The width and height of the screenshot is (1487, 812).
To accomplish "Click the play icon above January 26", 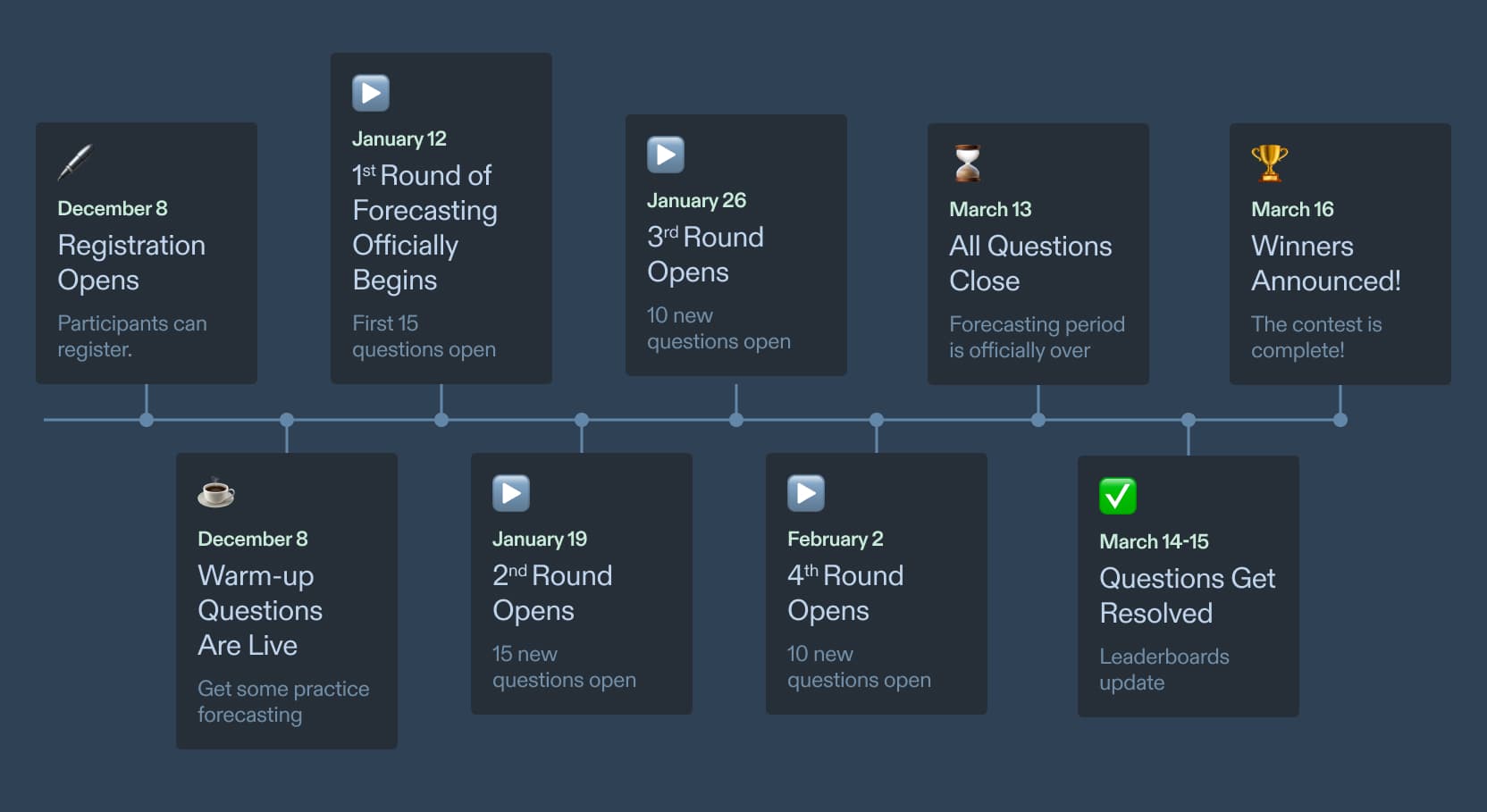I will 666,155.
